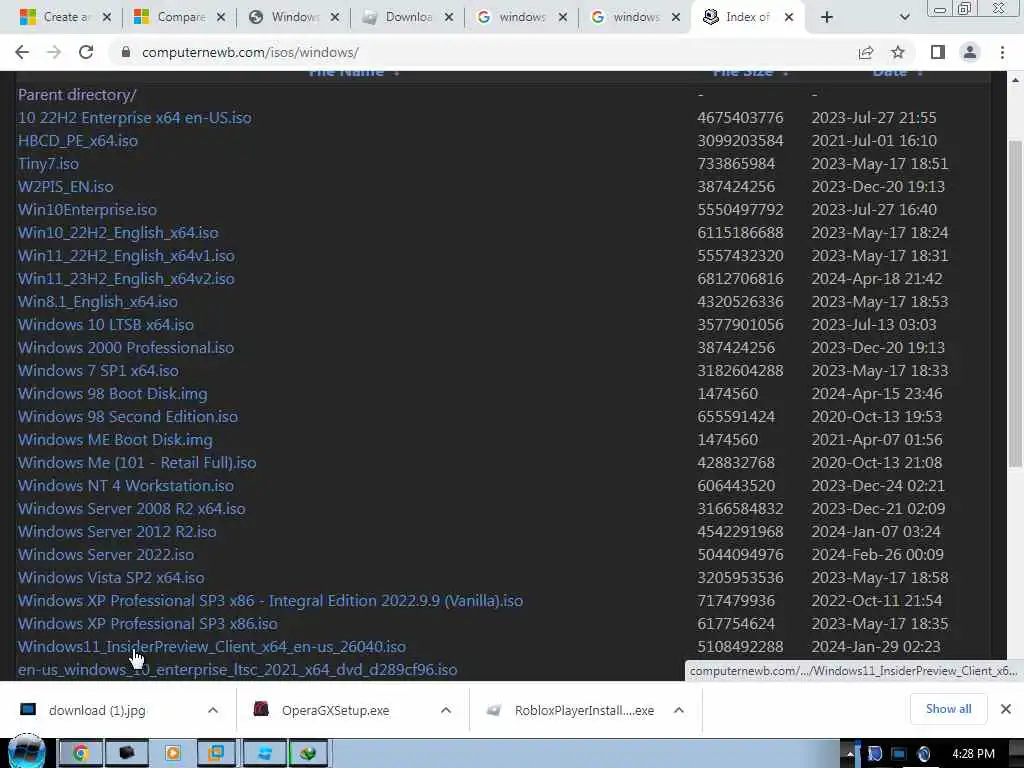This screenshot has height=768, width=1024.
Task: Open Windows Me (101 - Retail Full).iso
Action: [137, 462]
